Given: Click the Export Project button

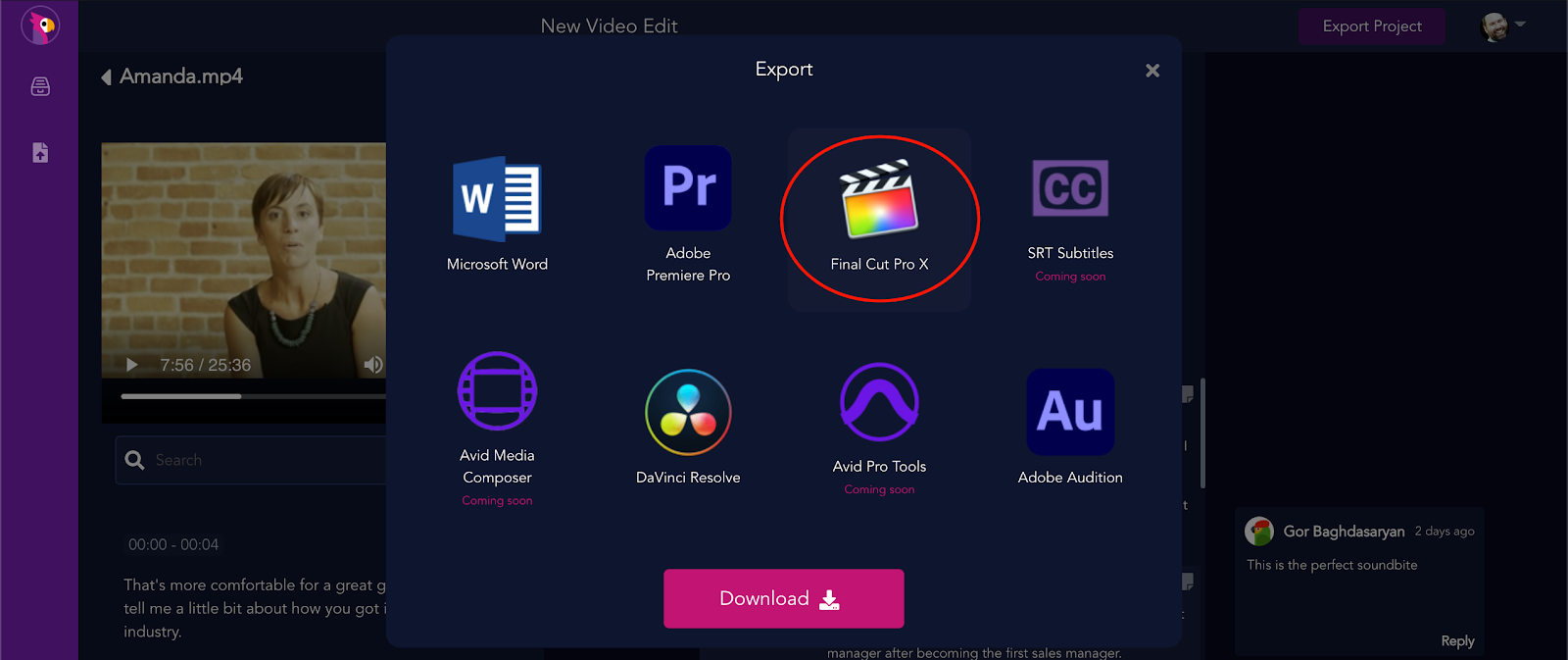Looking at the screenshot, I should (1372, 26).
